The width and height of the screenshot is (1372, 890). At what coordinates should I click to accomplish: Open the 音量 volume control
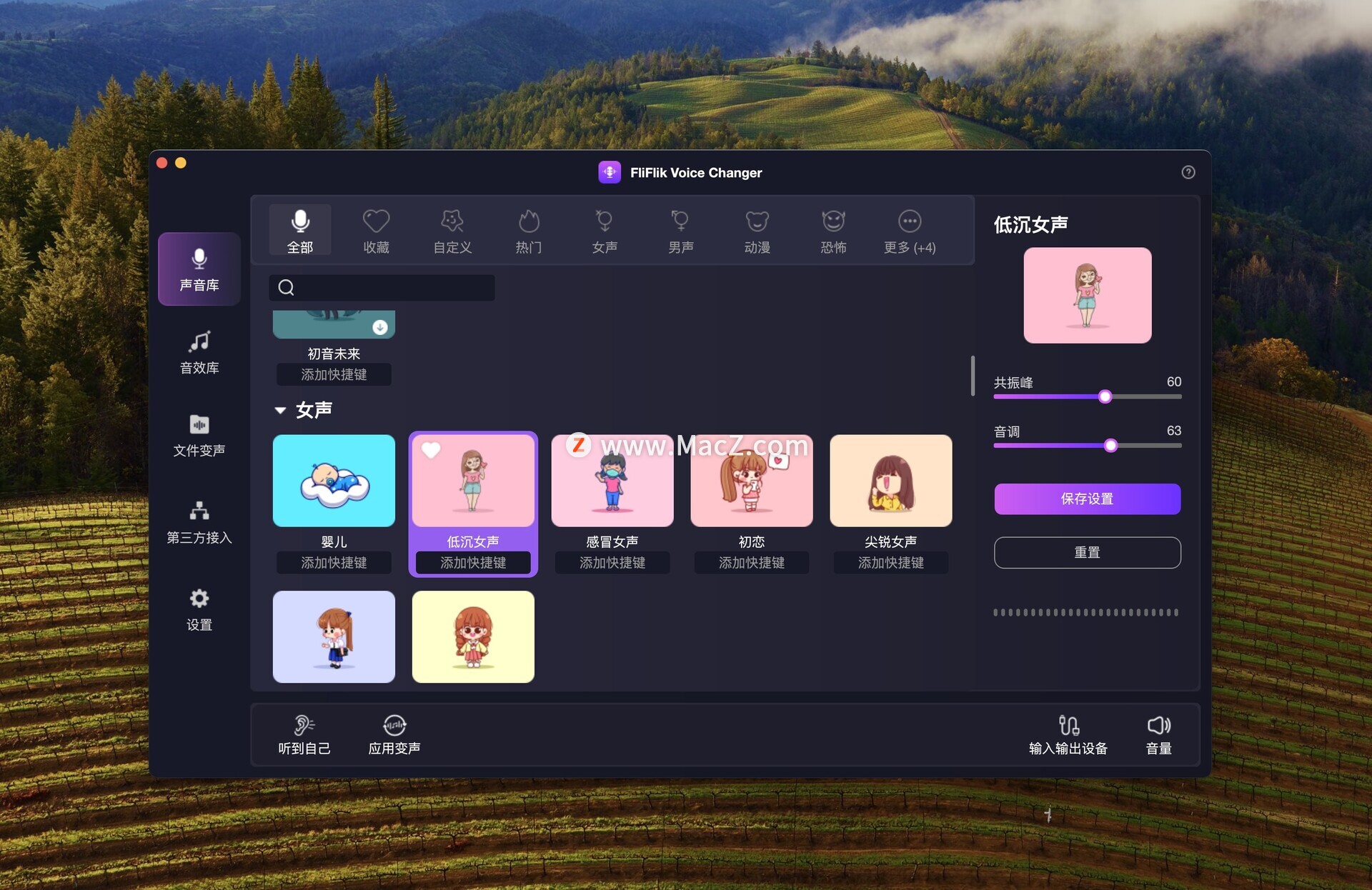click(x=1159, y=734)
